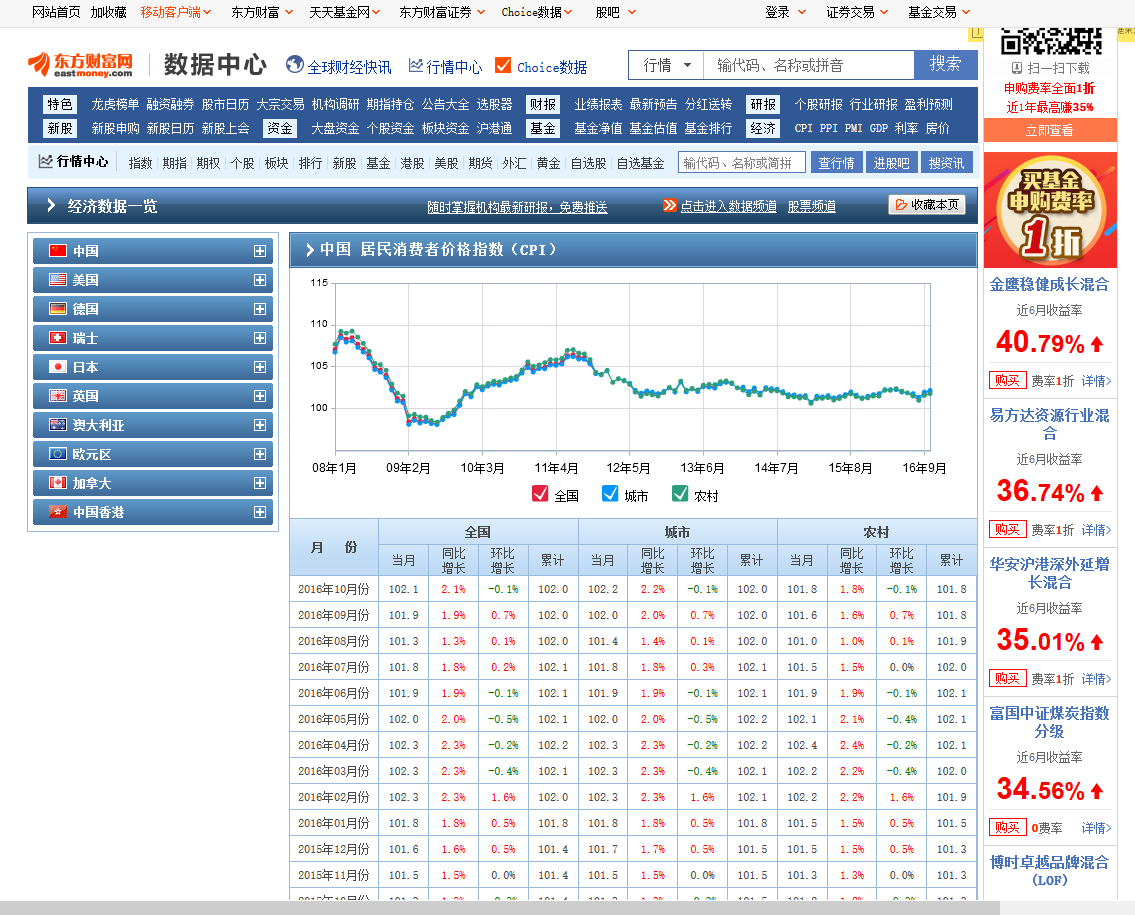Open the 港股 item in market bar
The height and width of the screenshot is (915, 1135).
412,163
